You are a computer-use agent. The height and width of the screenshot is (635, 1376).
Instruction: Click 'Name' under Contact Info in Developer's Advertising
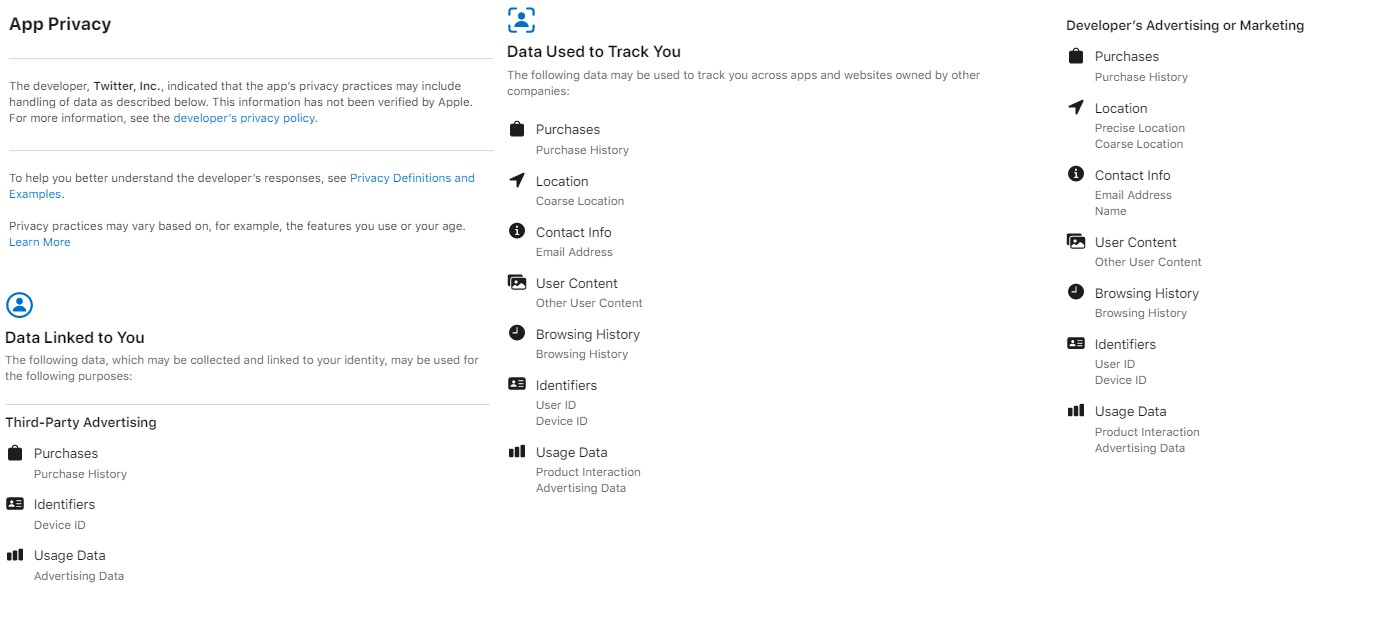pos(1111,211)
